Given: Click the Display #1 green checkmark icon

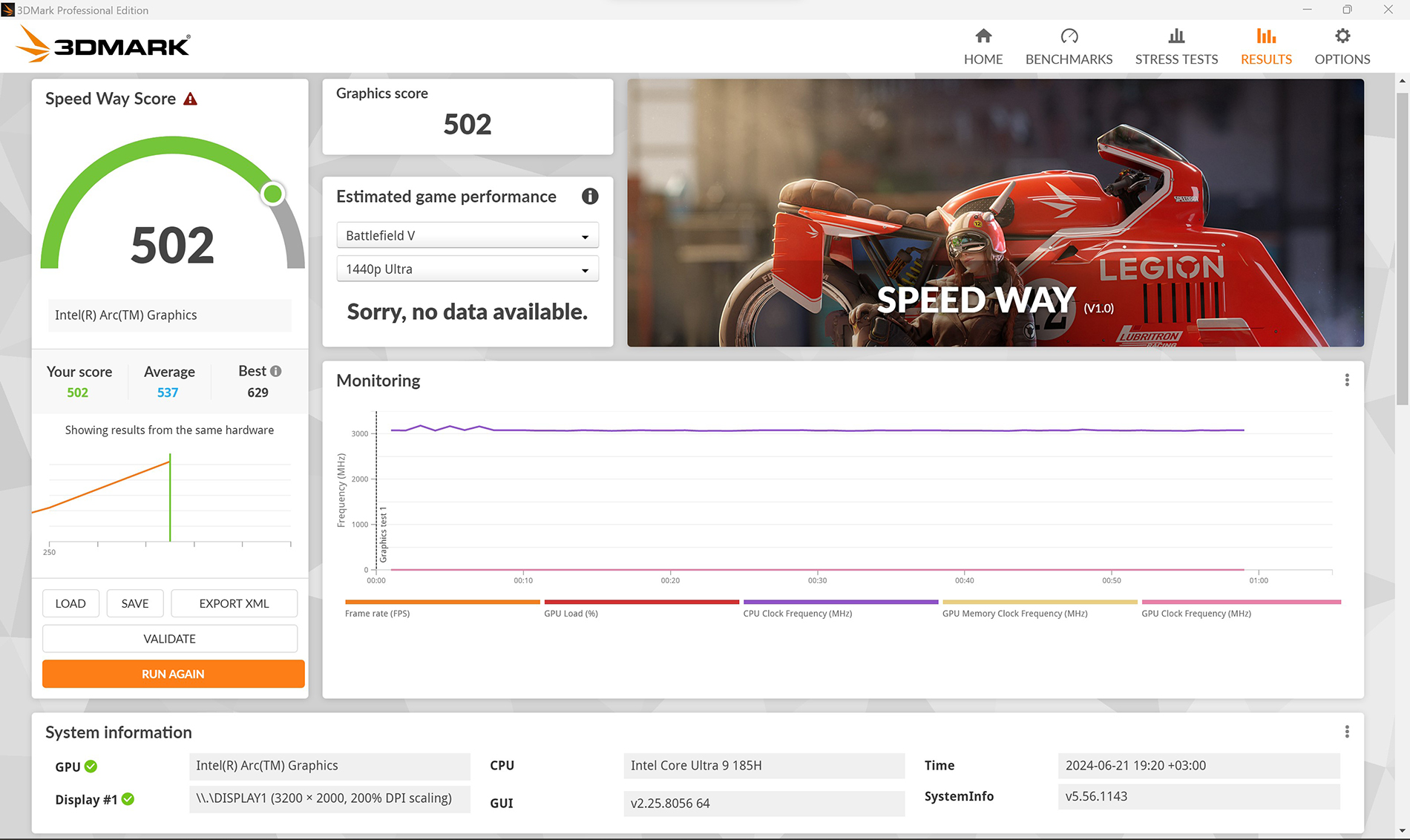Looking at the screenshot, I should [128, 799].
